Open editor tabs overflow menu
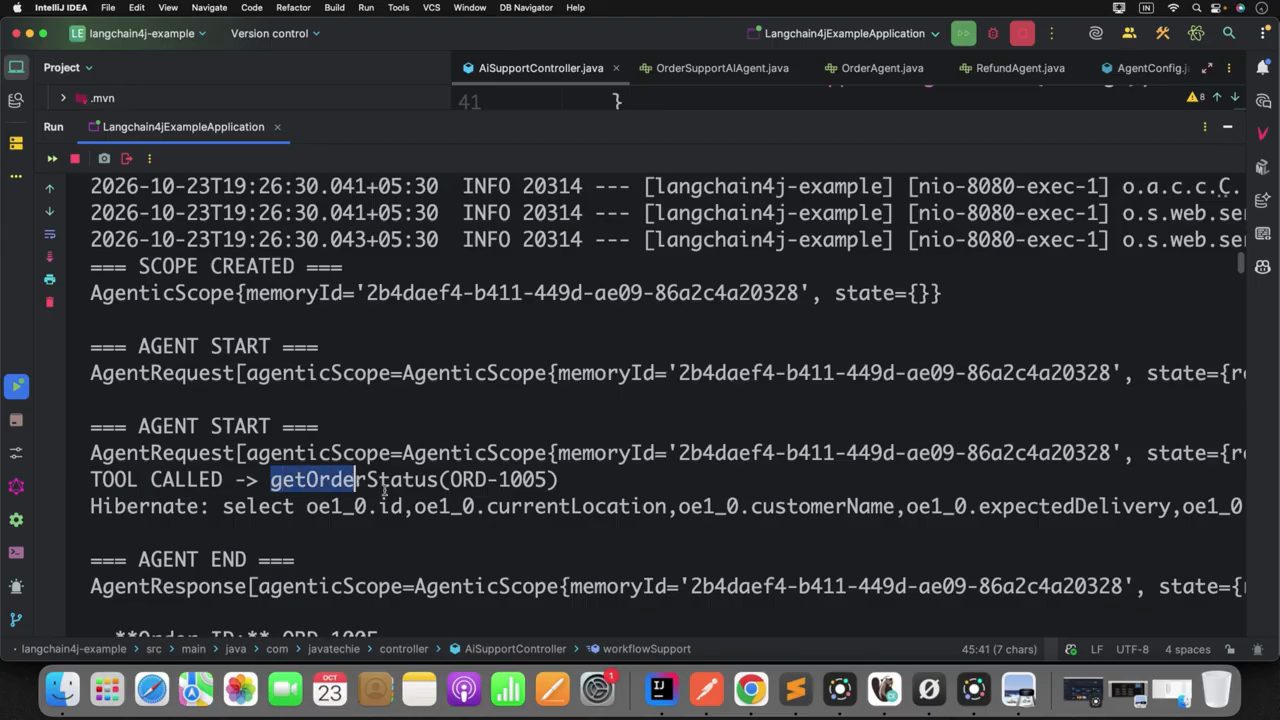 point(1229,68)
